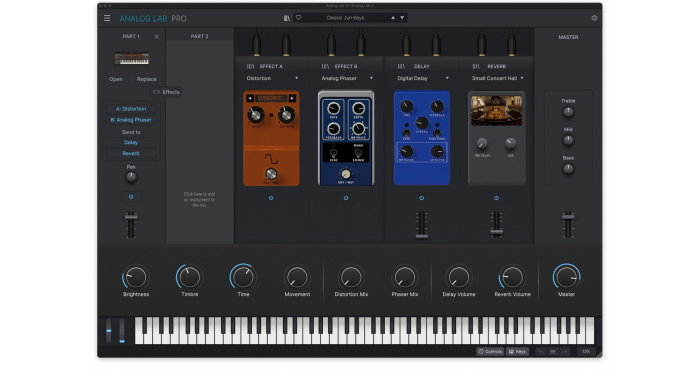Screen dimensions: 700x372
Task: Select the Master section header
Action: 568,37
